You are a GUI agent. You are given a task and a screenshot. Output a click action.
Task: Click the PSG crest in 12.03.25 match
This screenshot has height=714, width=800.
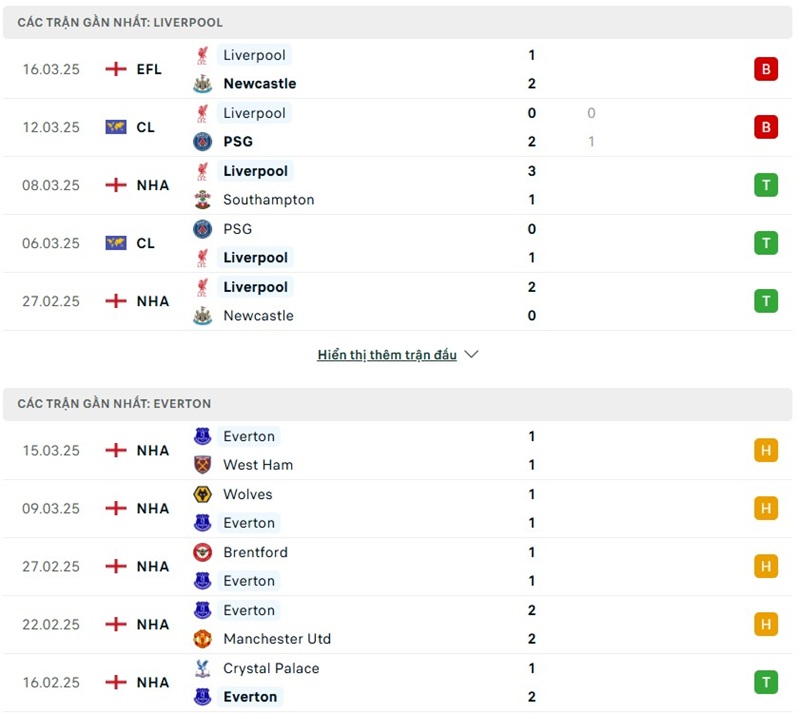point(203,142)
